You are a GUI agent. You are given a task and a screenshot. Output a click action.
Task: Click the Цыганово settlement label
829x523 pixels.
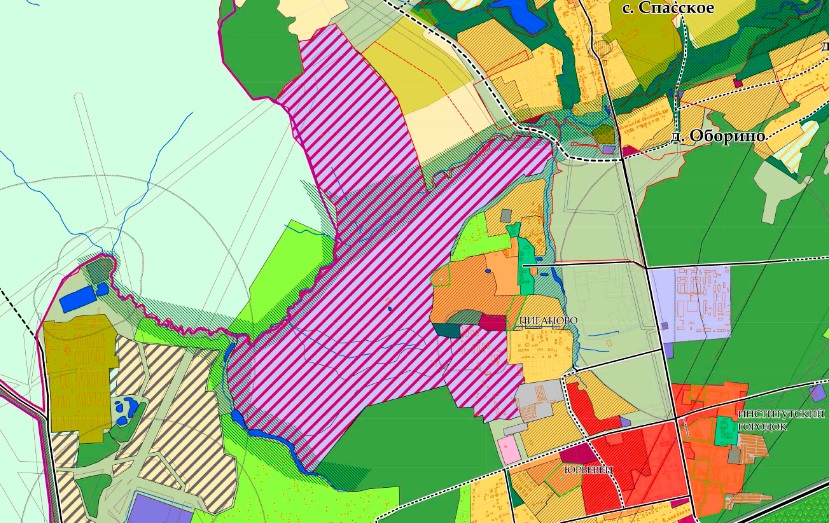pos(547,321)
